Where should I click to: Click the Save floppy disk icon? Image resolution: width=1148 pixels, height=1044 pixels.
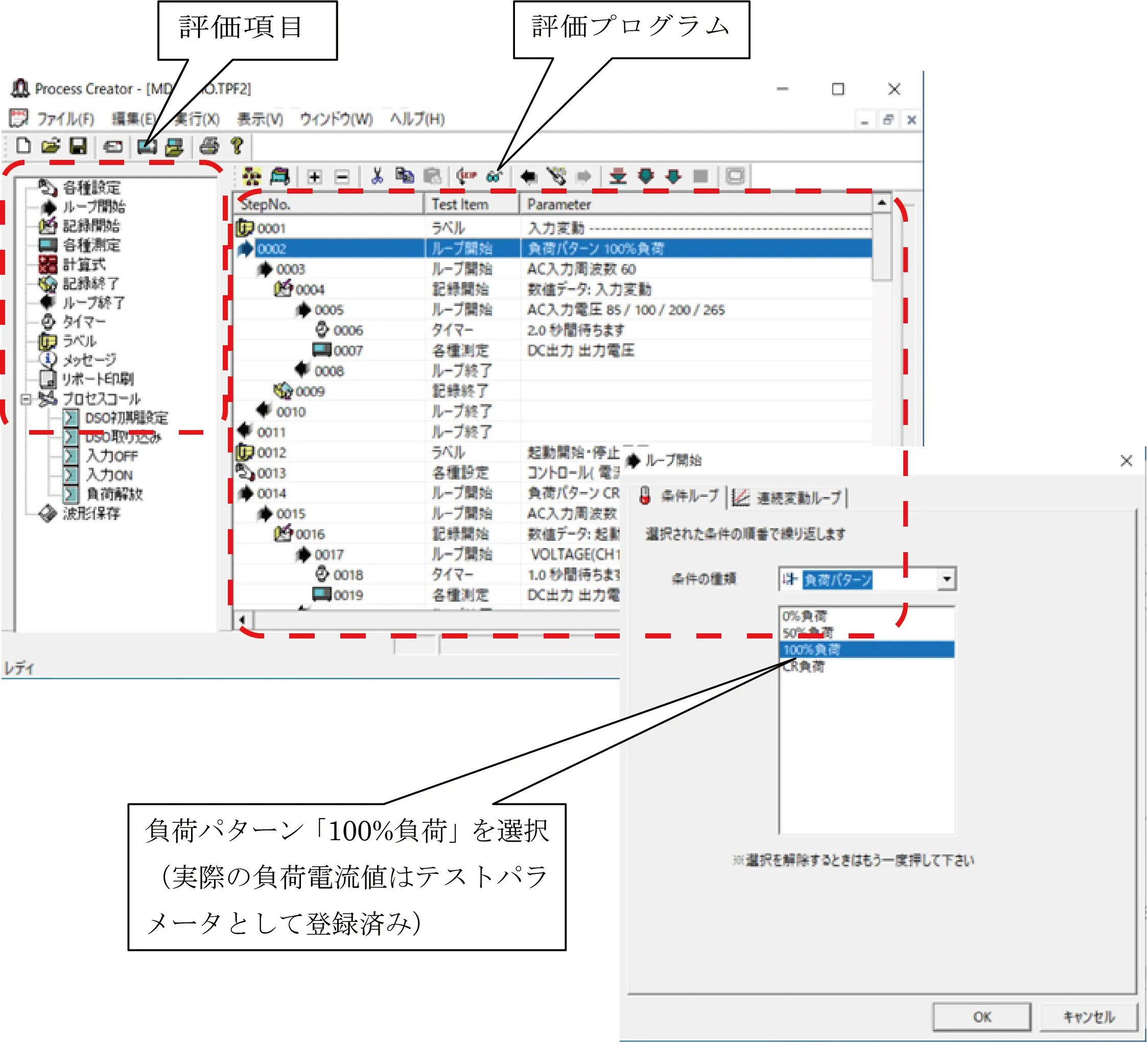tap(78, 146)
